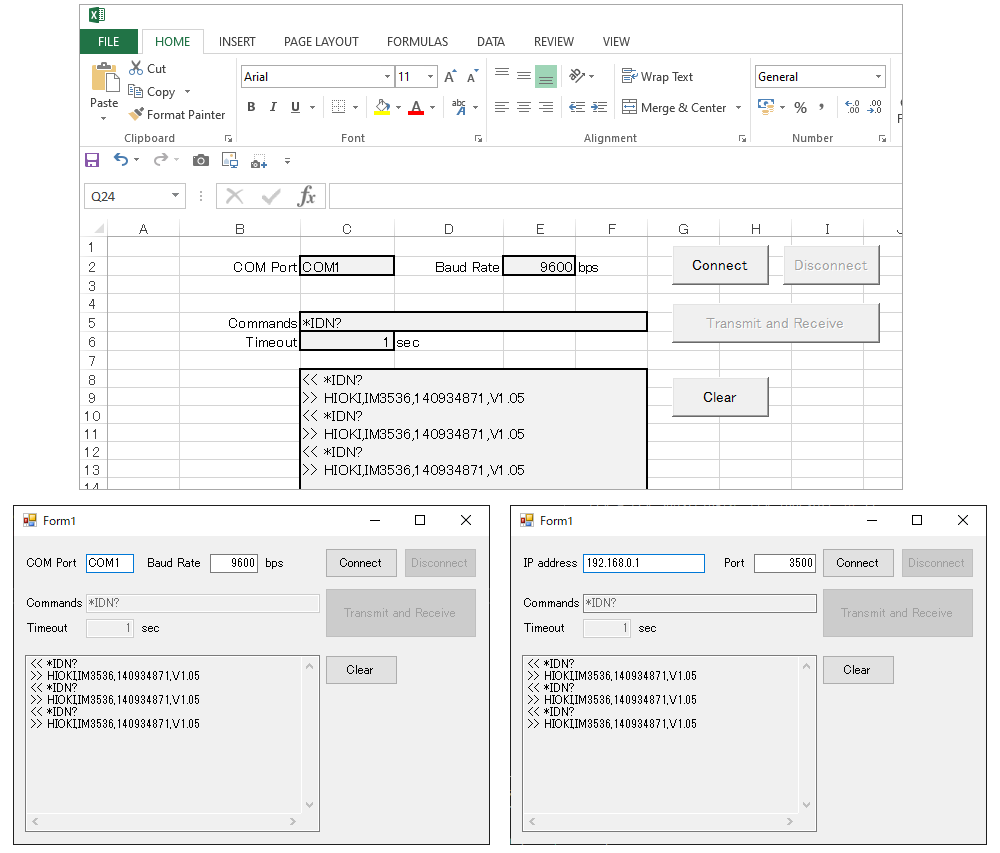Open the Arial font name dropdown
Viewport: 1000px width, 853px height.
tap(387, 77)
